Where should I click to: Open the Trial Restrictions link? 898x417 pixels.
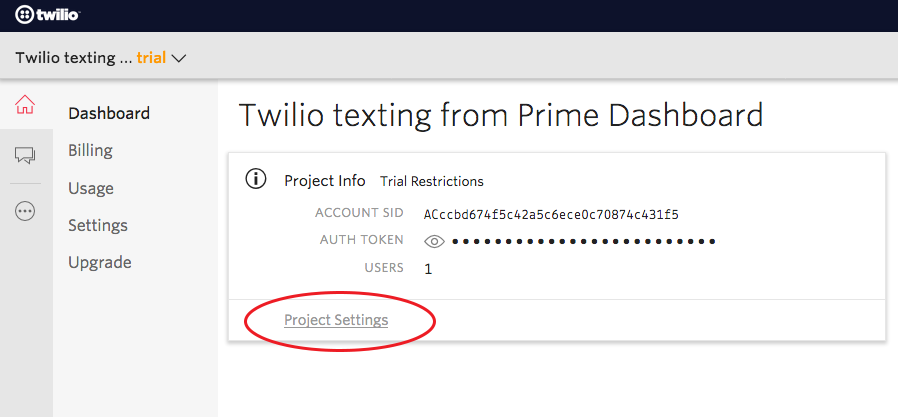point(431,181)
